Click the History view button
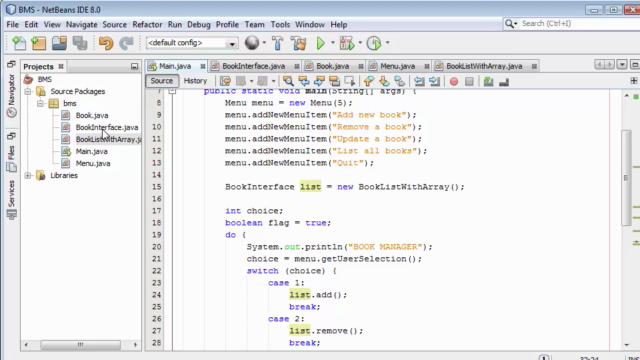The image size is (640, 360). pyautogui.click(x=195, y=81)
